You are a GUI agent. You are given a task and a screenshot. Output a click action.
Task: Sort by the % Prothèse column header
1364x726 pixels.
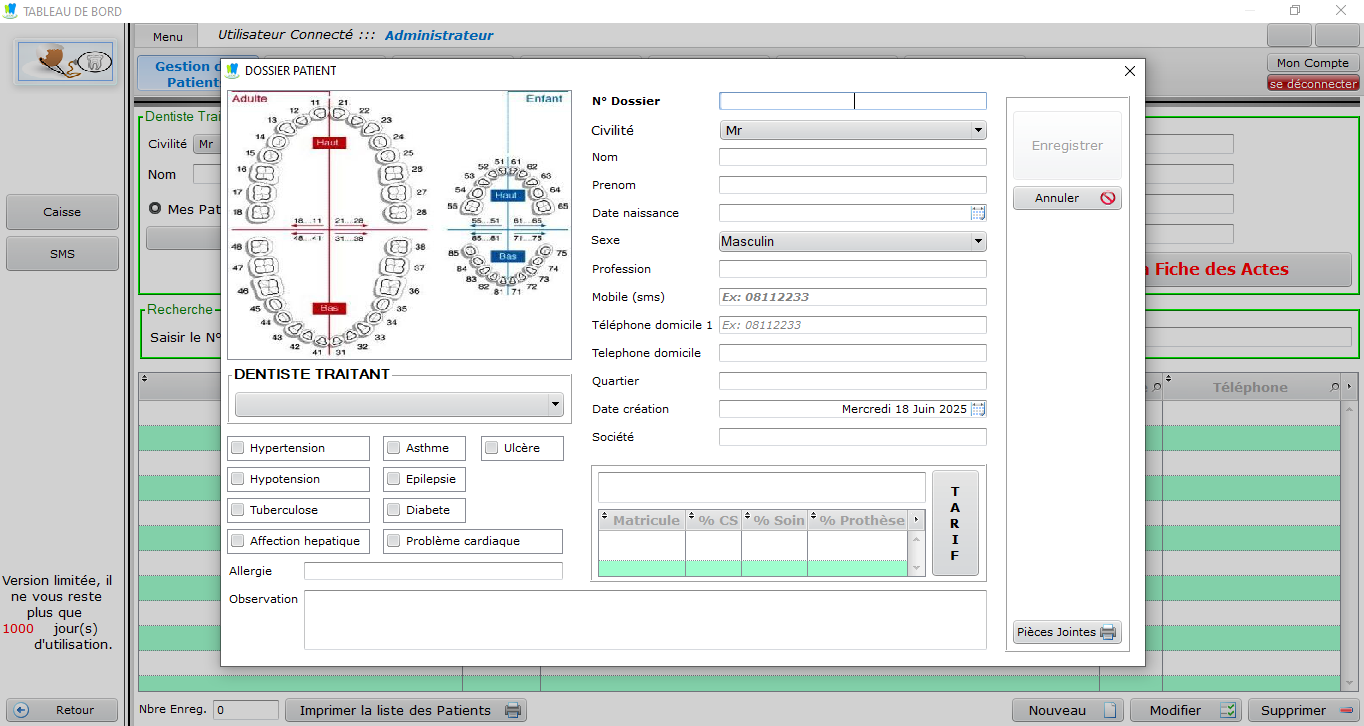tap(861, 520)
